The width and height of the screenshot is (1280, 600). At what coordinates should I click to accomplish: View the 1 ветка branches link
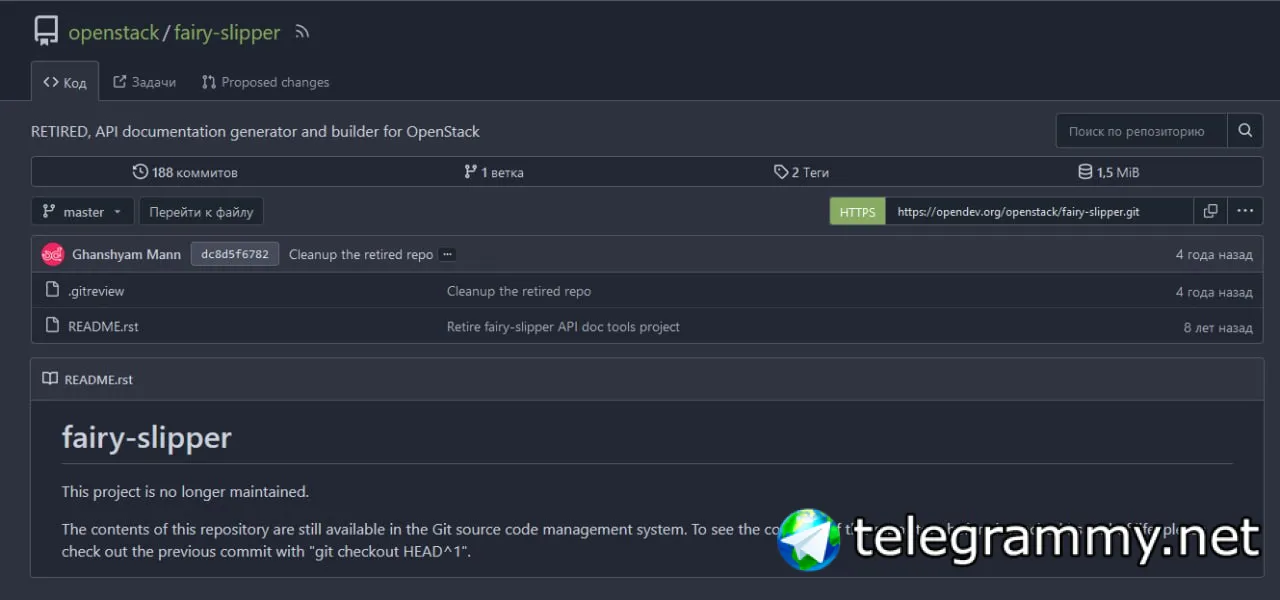[x=494, y=172]
